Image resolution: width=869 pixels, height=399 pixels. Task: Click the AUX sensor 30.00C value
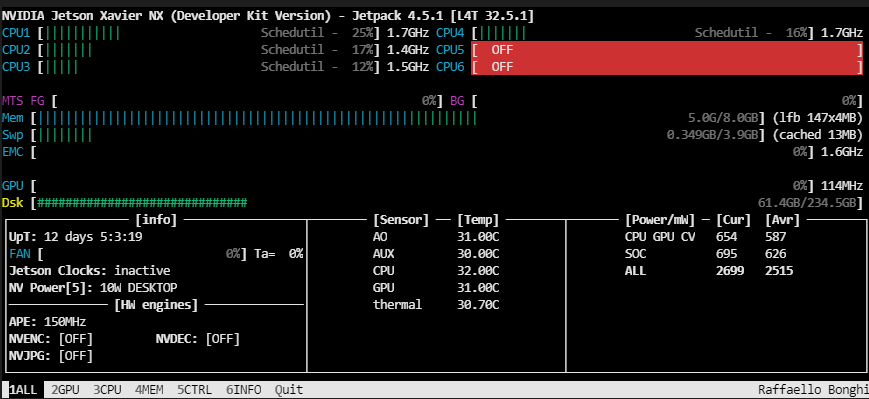(x=478, y=254)
